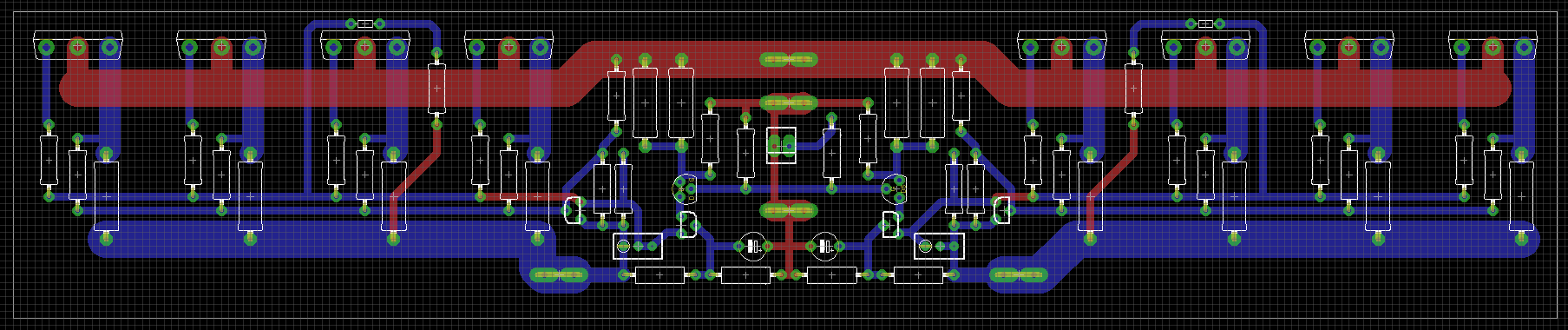1568x330 pixels.
Task: Click the right round capacitor beside the central red trace
Action: tap(824, 247)
